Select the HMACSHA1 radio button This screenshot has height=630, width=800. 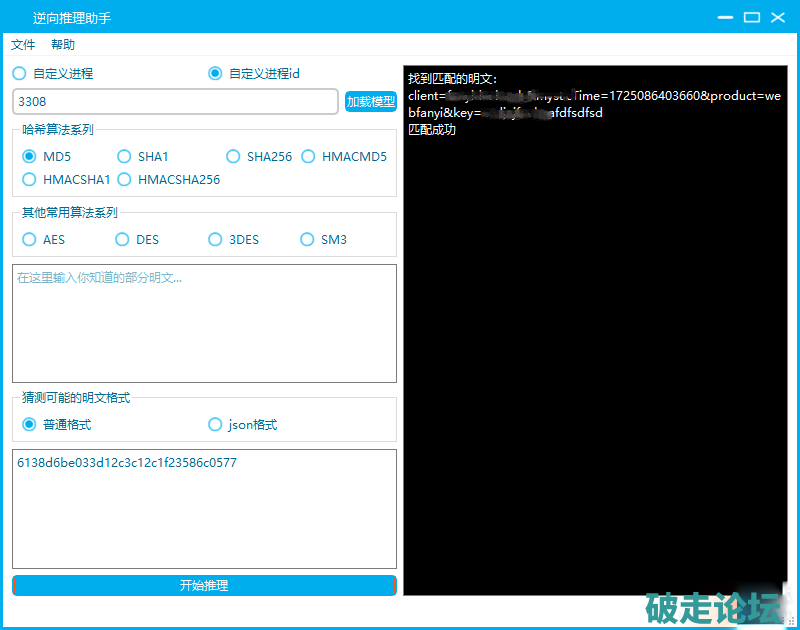click(30, 180)
